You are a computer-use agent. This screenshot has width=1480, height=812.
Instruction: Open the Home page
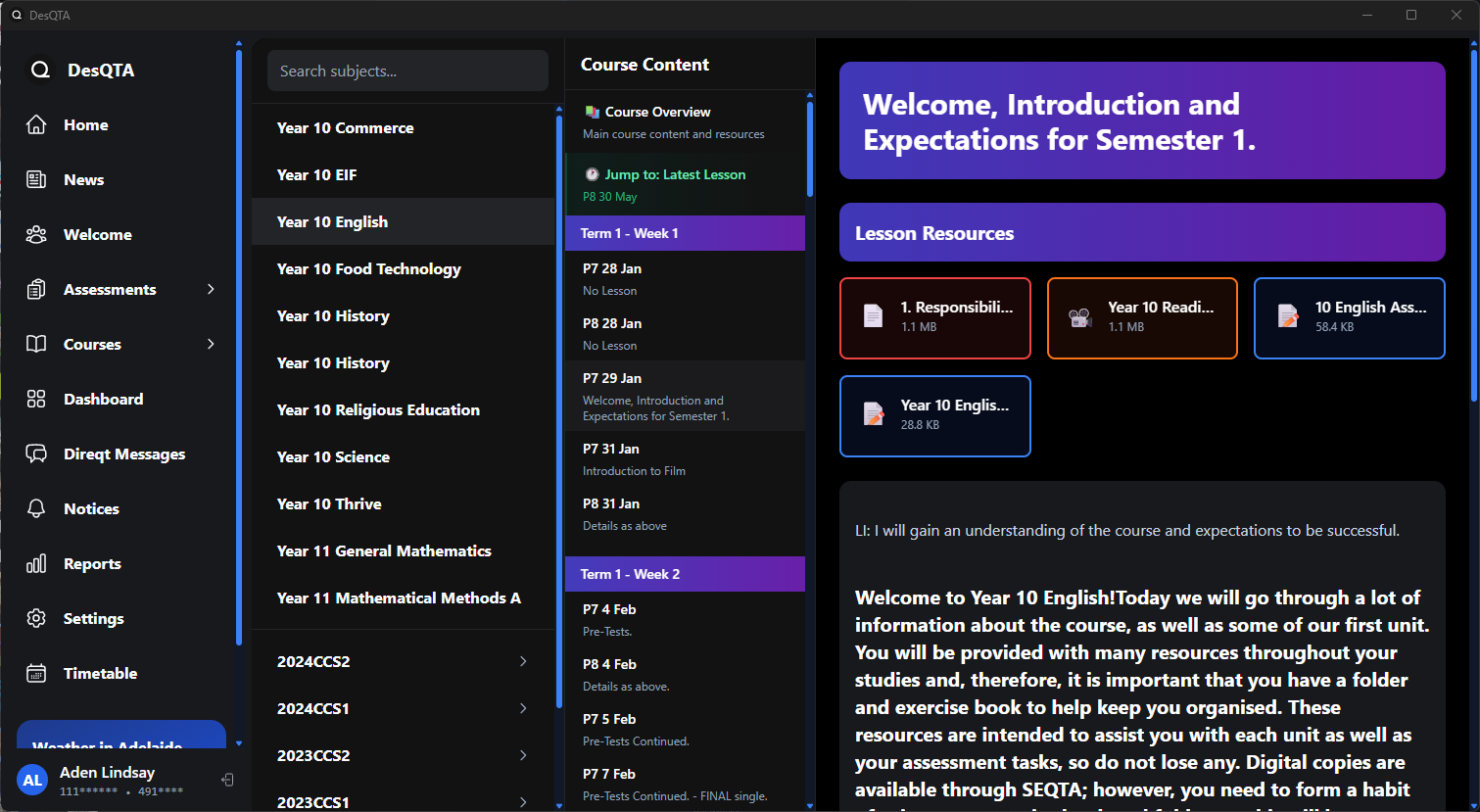pos(124,124)
